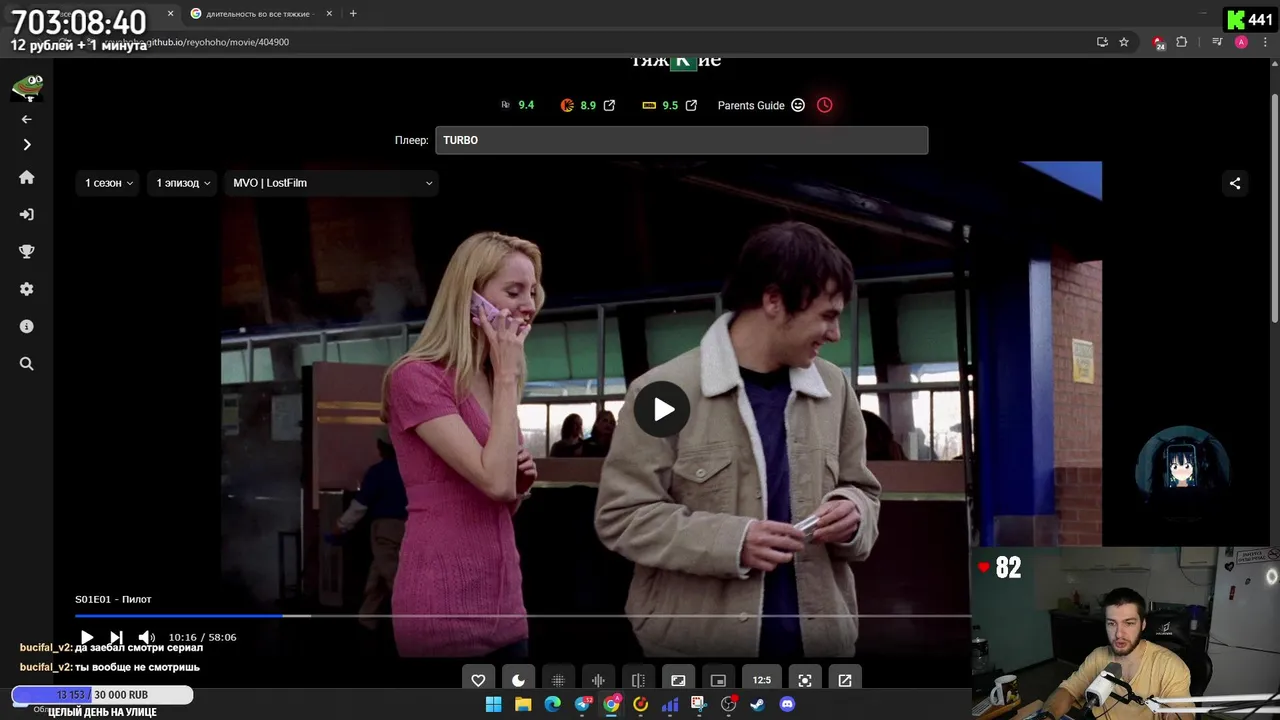Open search from the sidebar magnifier

[27, 364]
